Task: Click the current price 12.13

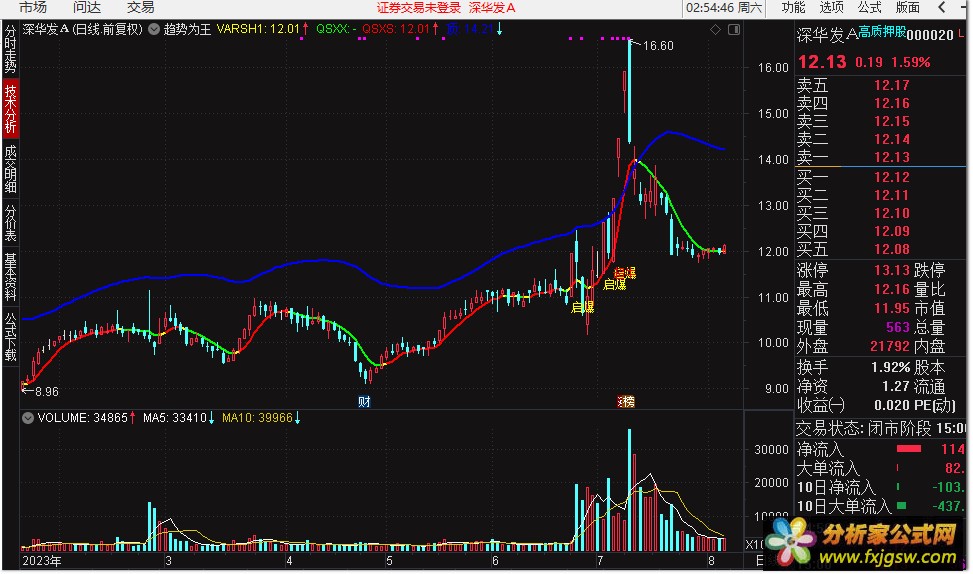Action: (x=822, y=62)
